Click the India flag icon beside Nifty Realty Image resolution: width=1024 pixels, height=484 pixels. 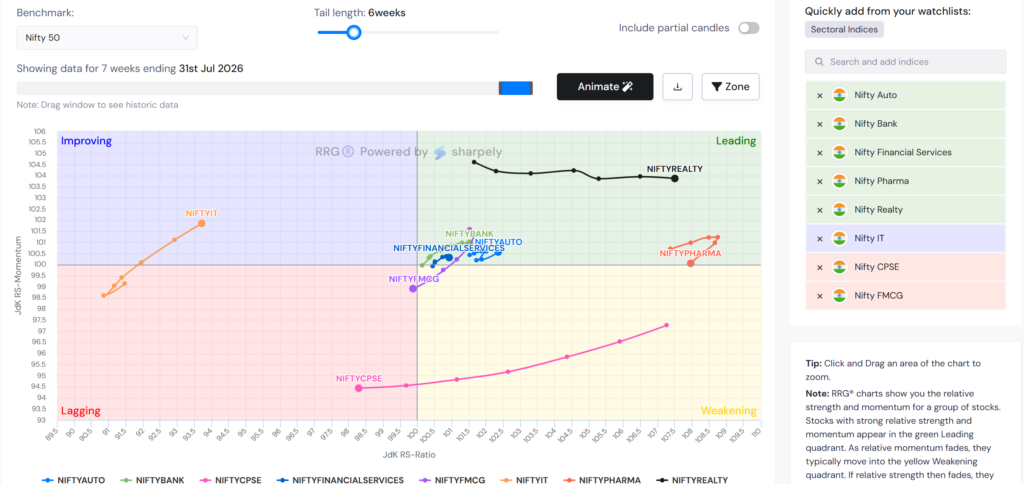[x=839, y=210]
